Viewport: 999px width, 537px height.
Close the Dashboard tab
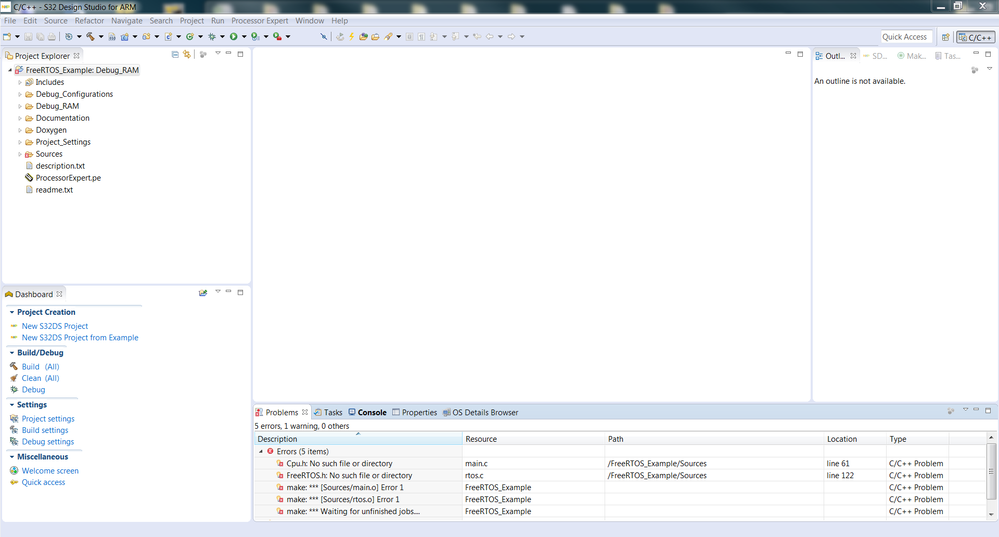coord(59,294)
